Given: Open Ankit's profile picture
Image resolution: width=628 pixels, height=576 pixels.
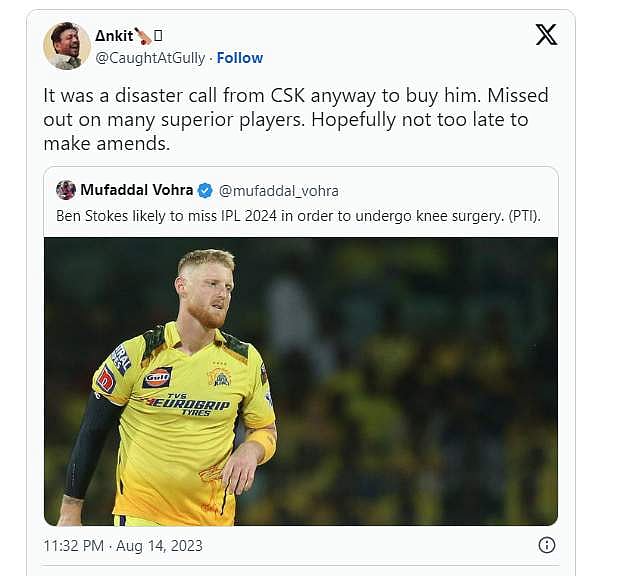Looking at the screenshot, I should pyautogui.click(x=67, y=46).
